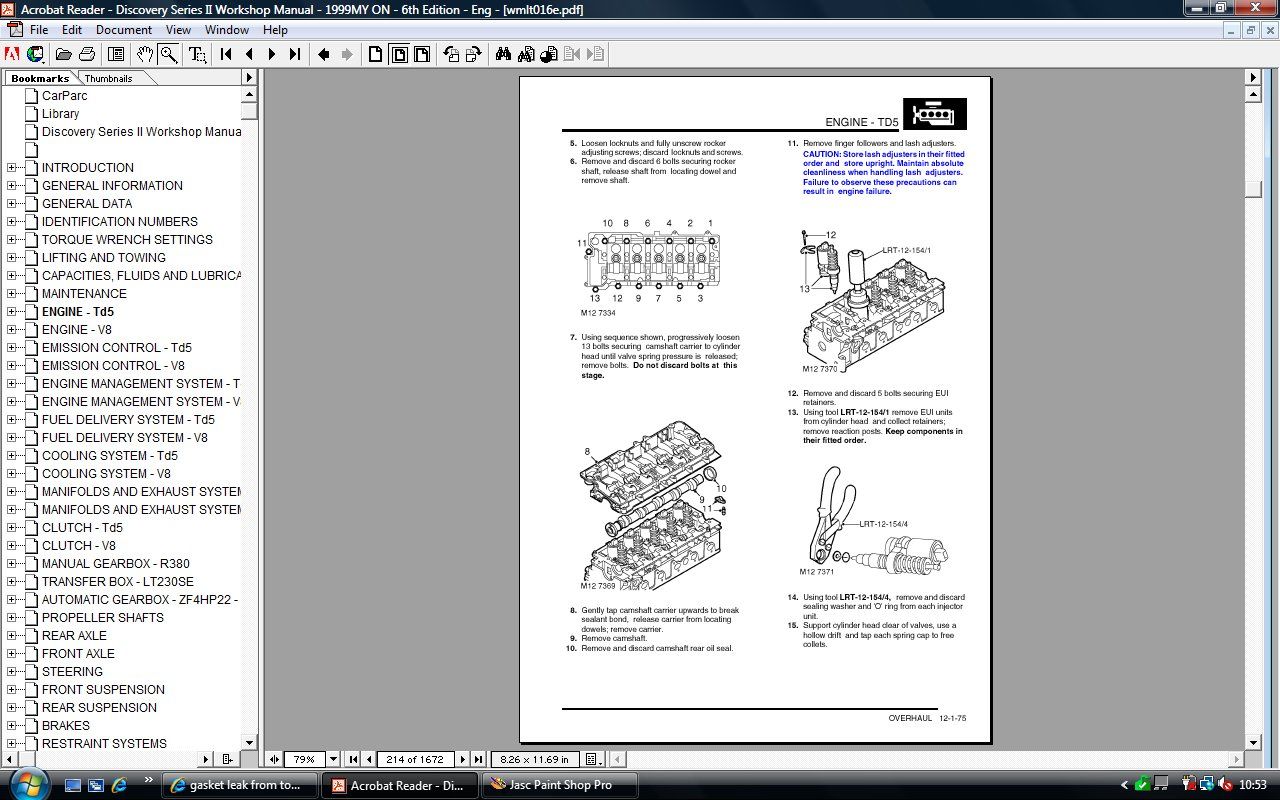Click the Search binoculars-with-page icon
This screenshot has width=1280, height=800.
coord(526,54)
